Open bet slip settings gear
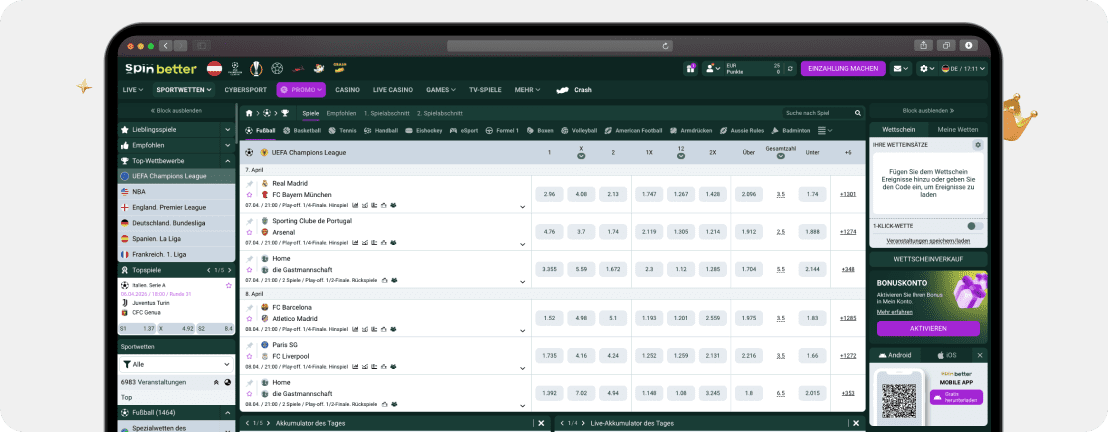Screen dimensions: 1108x432 pos(978,145)
